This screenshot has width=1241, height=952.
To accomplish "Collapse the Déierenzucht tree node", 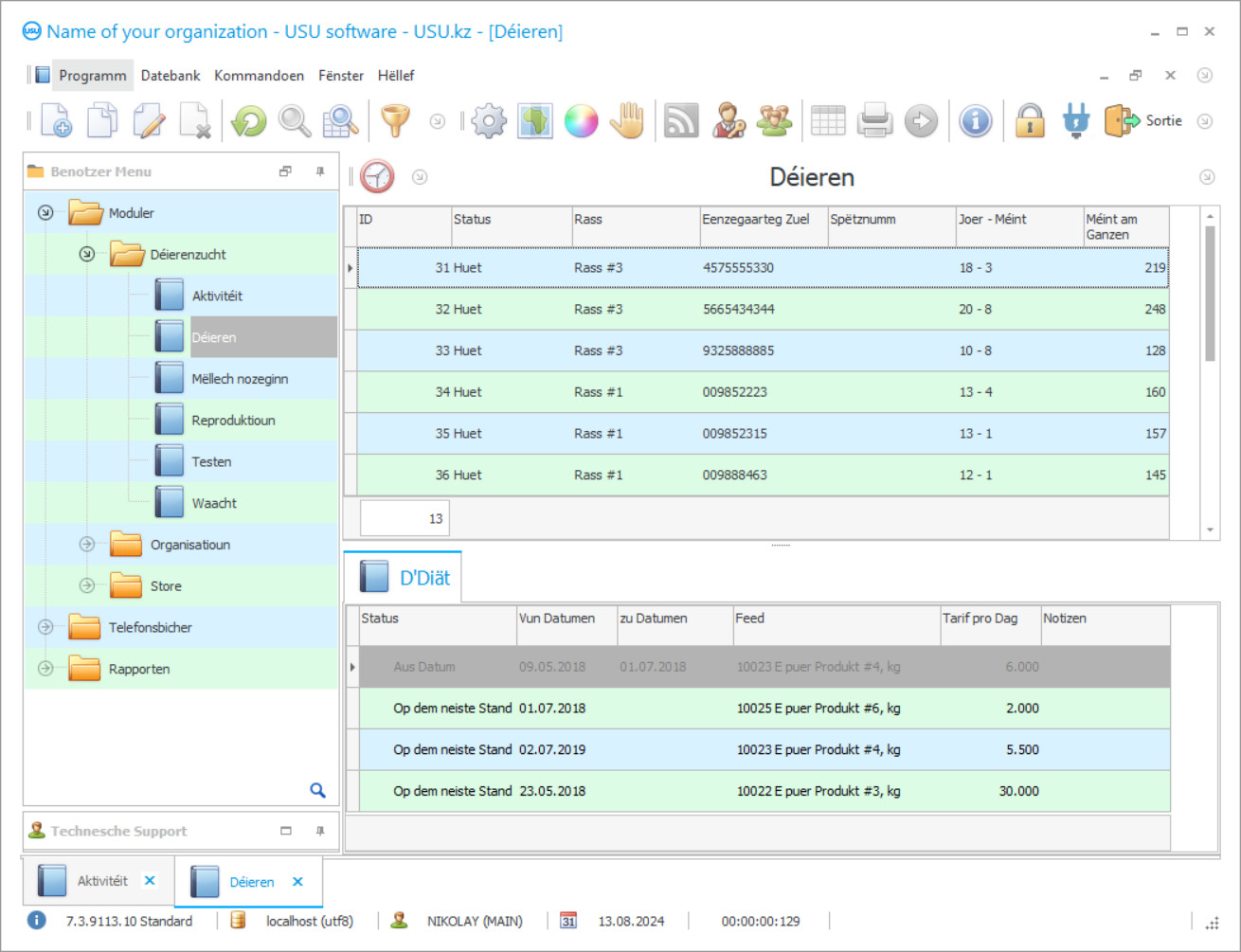I will pos(87,254).
